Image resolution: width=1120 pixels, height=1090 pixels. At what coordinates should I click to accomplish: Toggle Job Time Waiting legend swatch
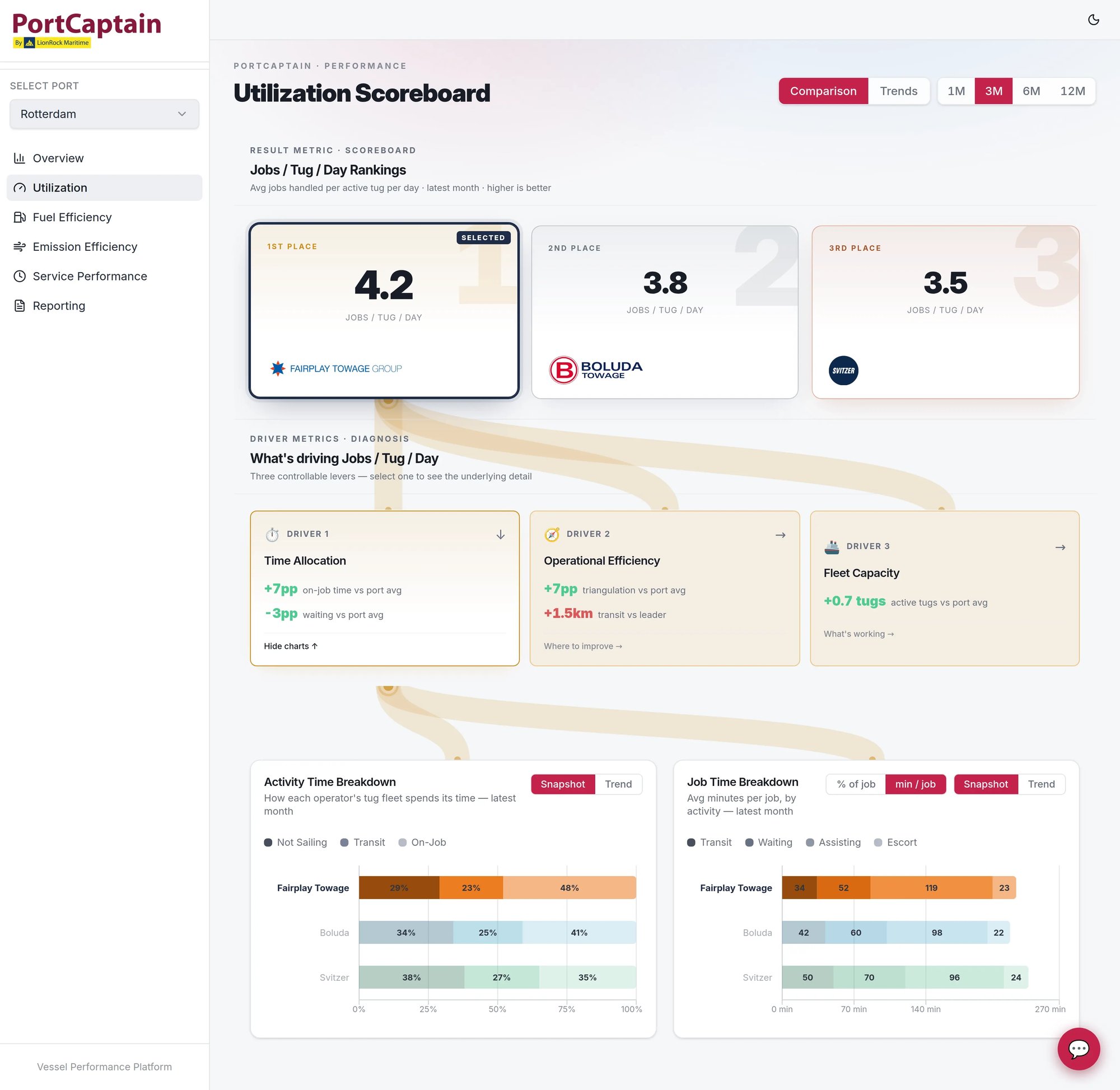[x=749, y=842]
